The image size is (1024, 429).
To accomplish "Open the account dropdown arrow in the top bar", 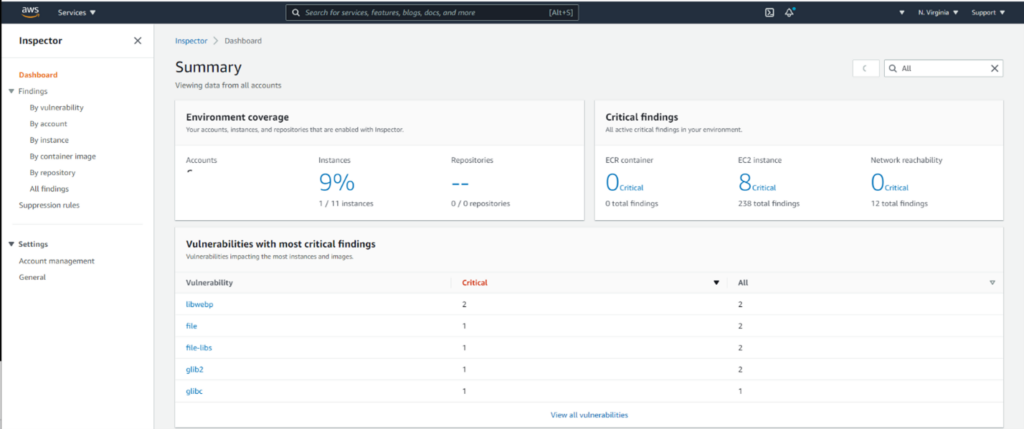I will pos(902,12).
